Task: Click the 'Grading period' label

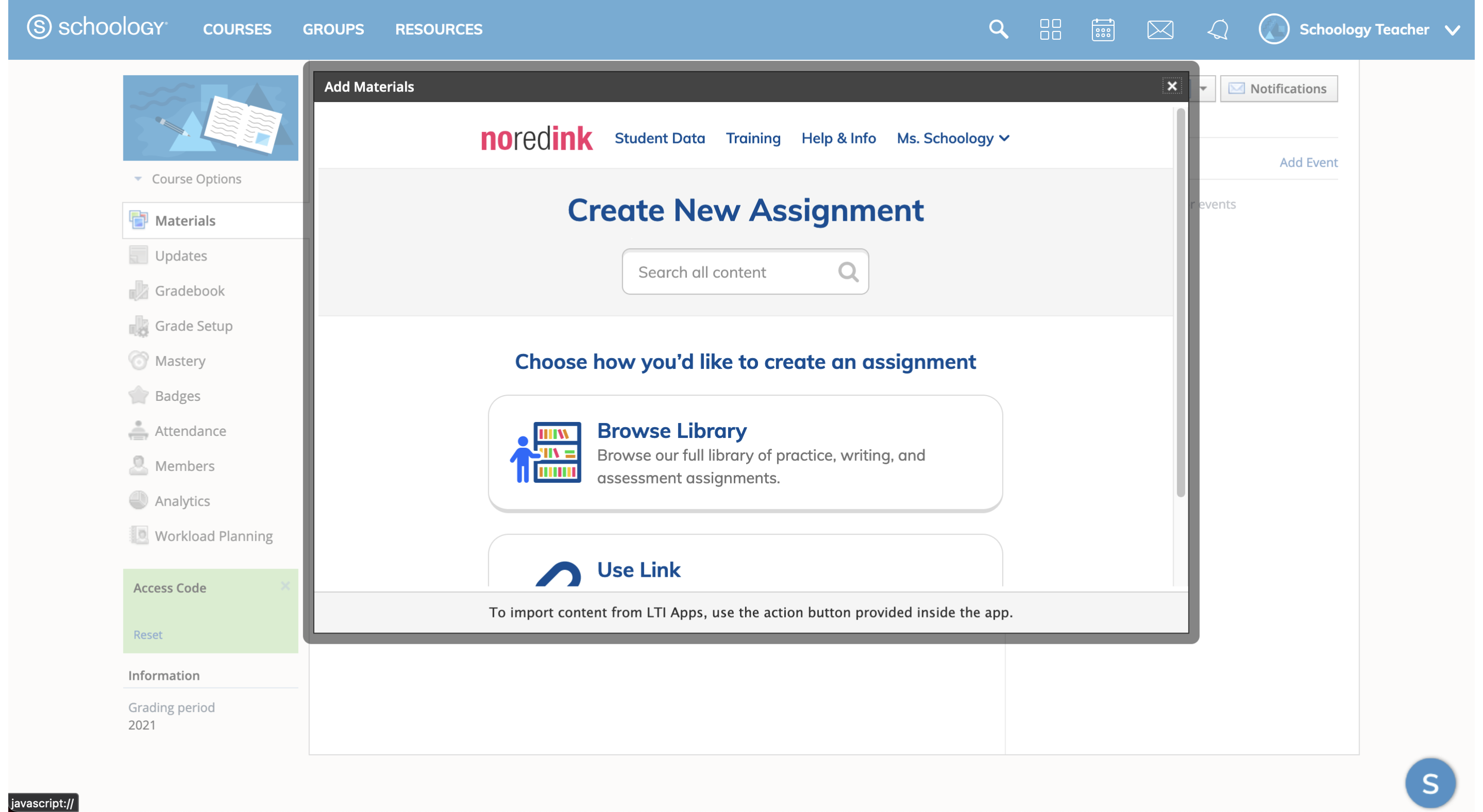Action: (x=171, y=707)
